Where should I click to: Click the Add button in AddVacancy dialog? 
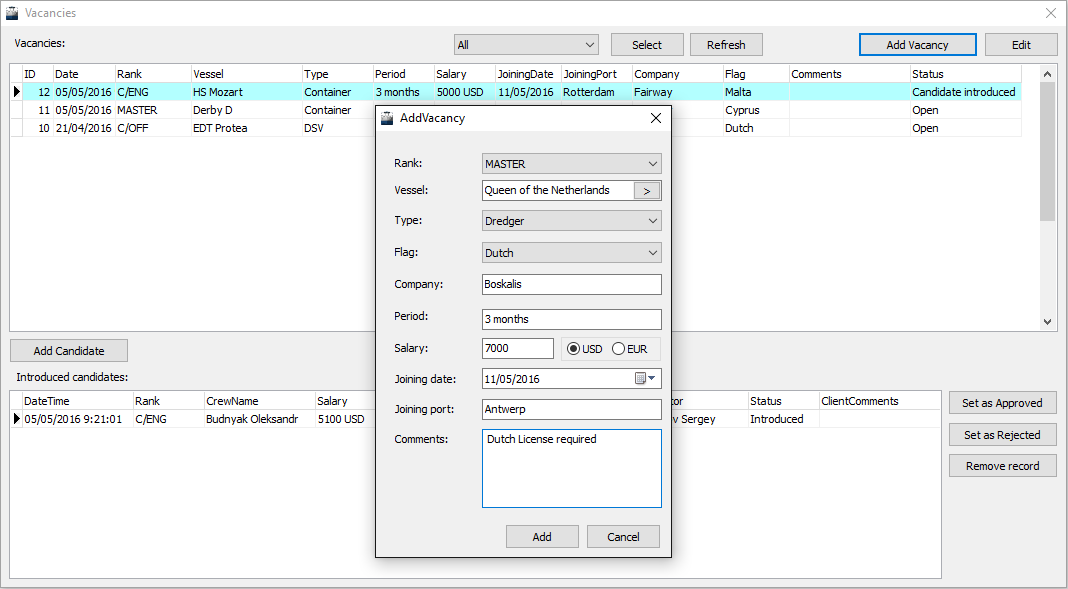[542, 537]
